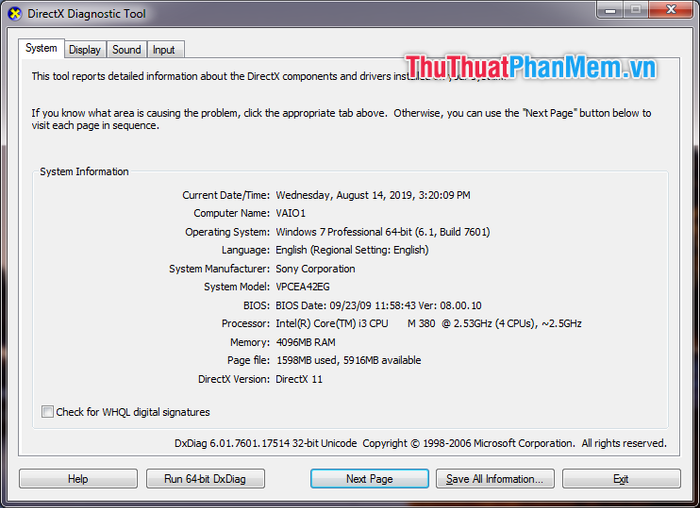
Task: Click the DirectX Version label
Action: tap(234, 379)
